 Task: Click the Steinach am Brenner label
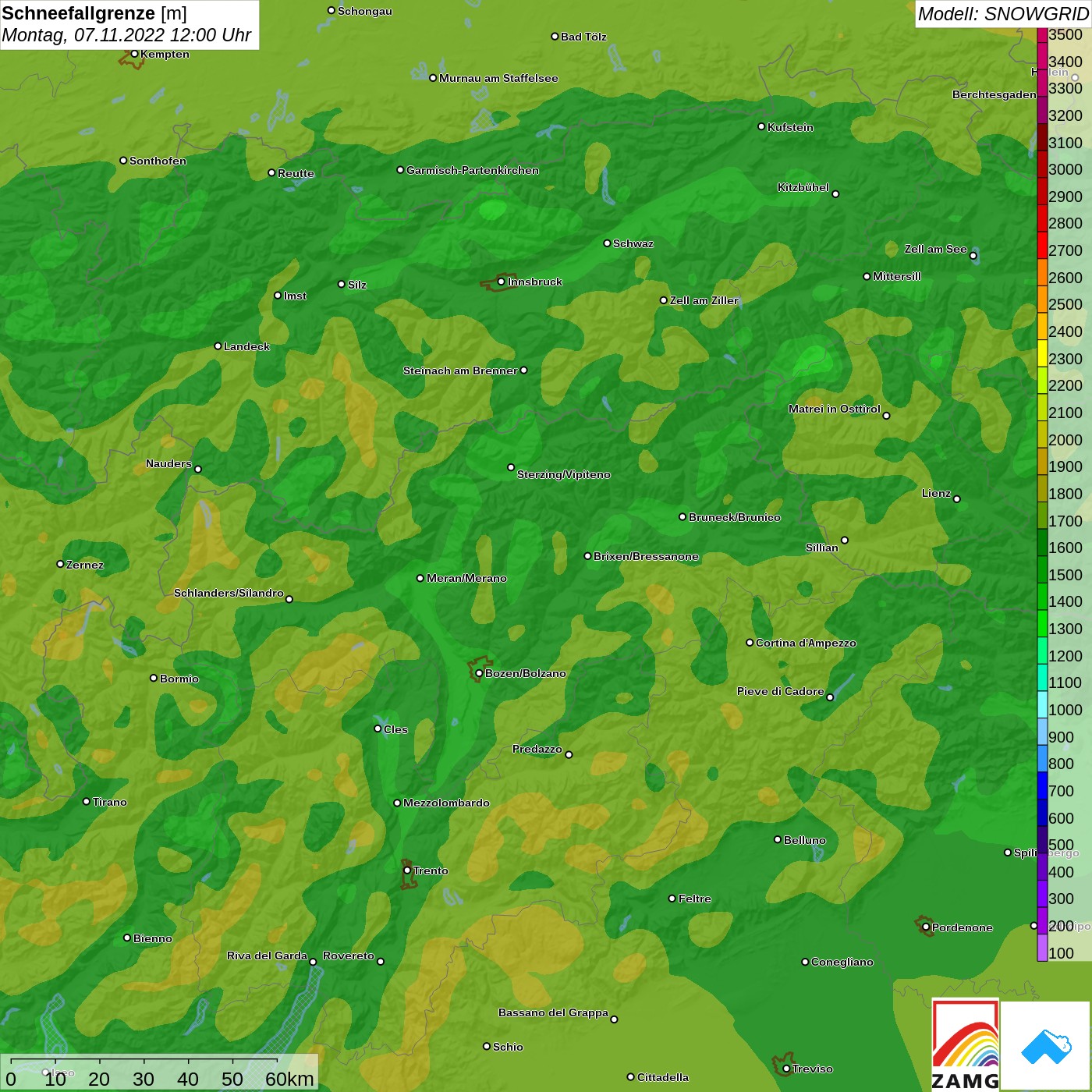[x=459, y=370]
